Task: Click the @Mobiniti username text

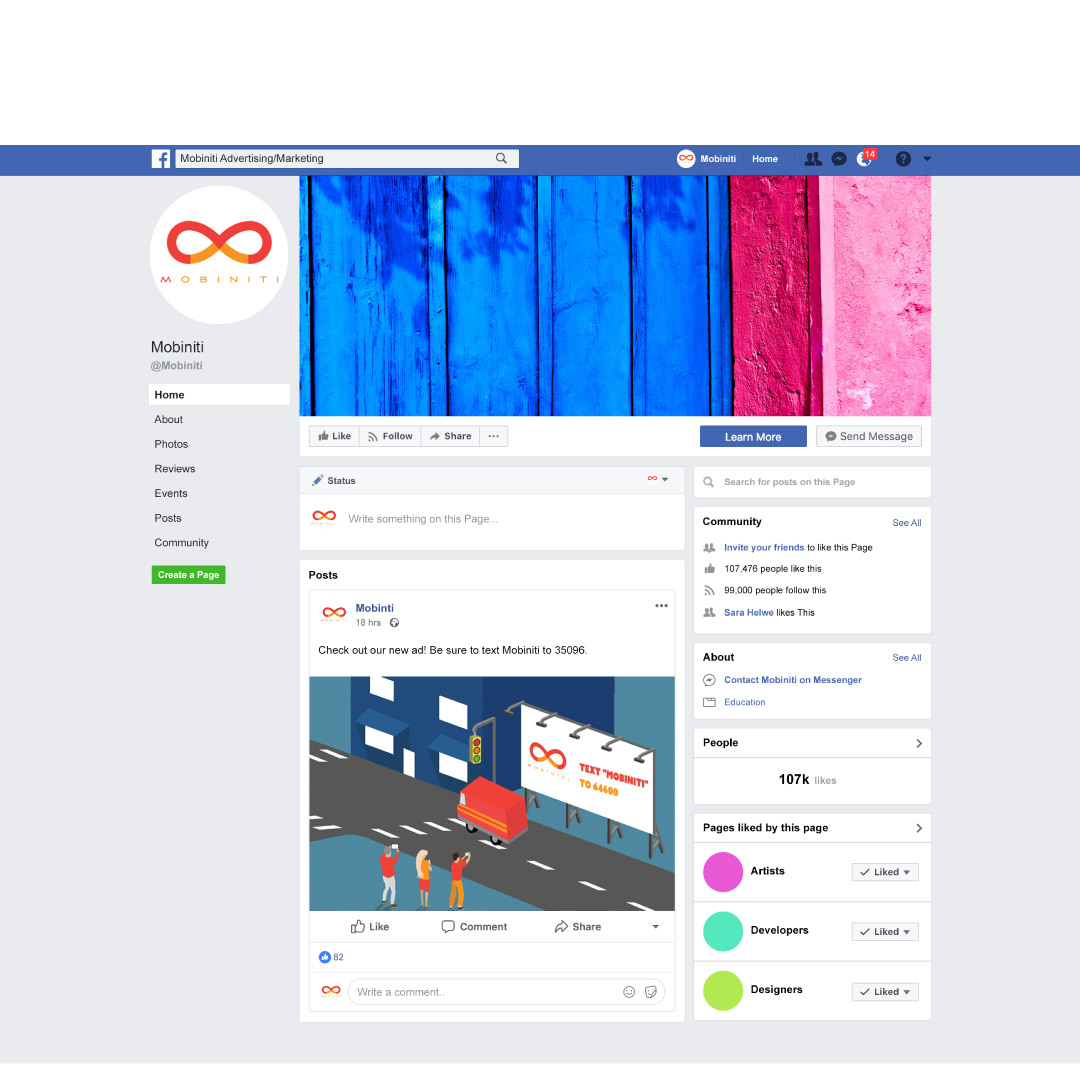Action: (176, 366)
